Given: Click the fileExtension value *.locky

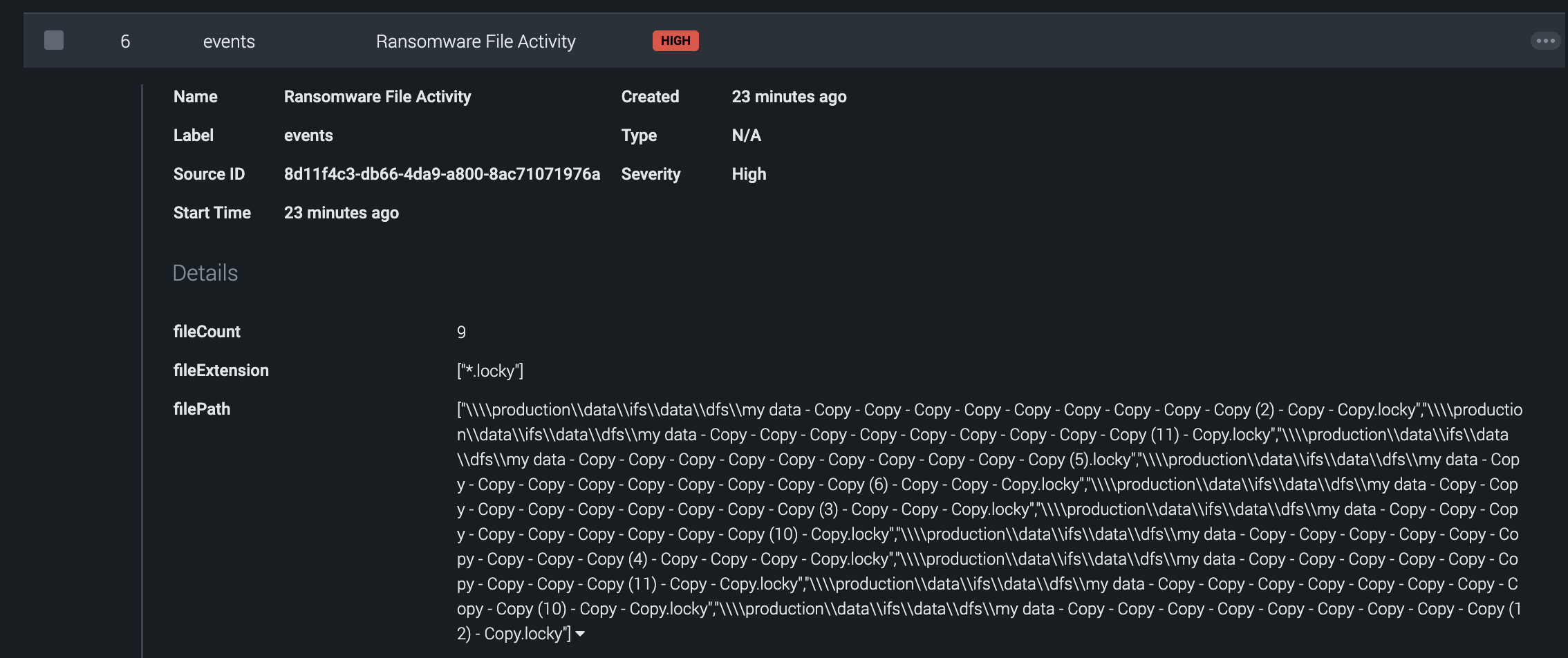Looking at the screenshot, I should click(x=489, y=371).
